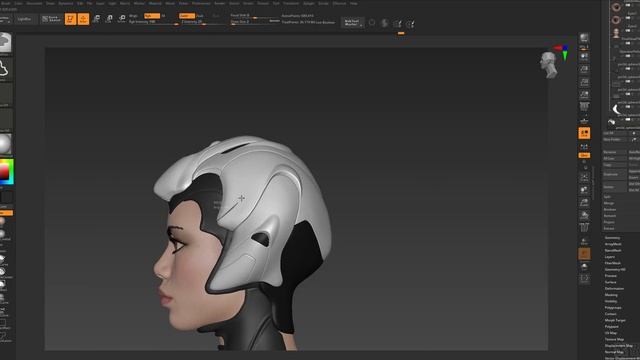Viewport: 640px width, 360px height.
Task: Select the head subtool thumbnail in subtool list
Action: (616, 33)
